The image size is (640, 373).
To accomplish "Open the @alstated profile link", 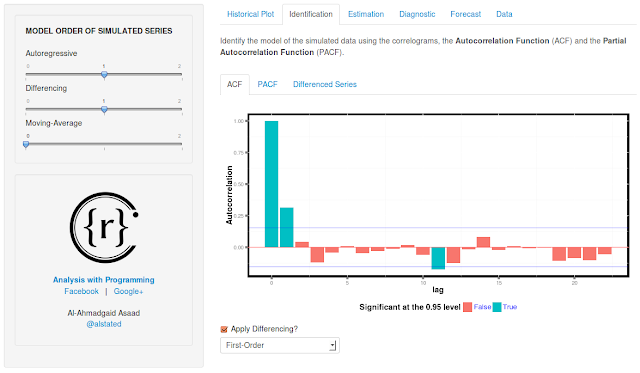I will click(104, 324).
